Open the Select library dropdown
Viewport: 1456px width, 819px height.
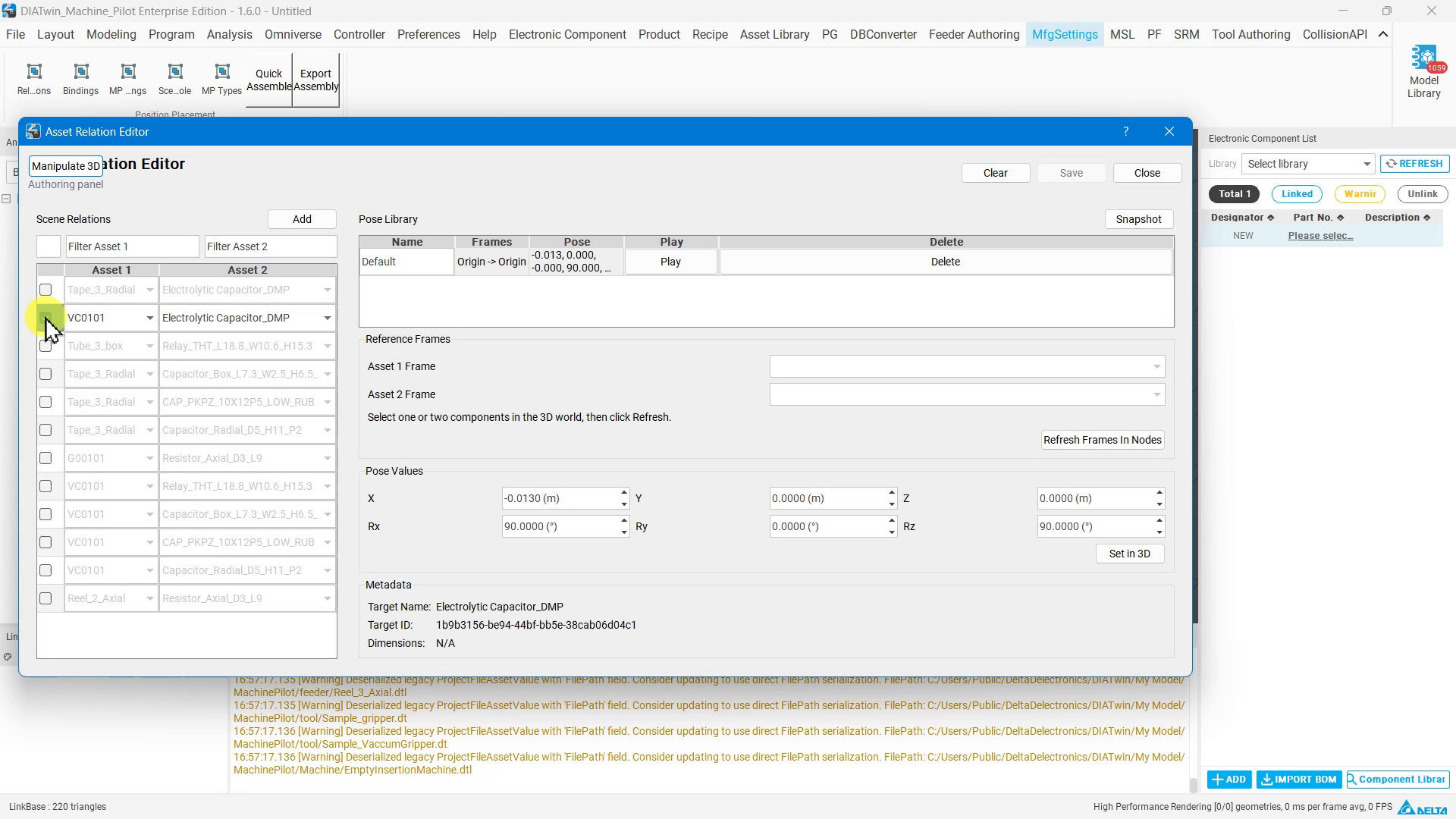(x=1308, y=164)
